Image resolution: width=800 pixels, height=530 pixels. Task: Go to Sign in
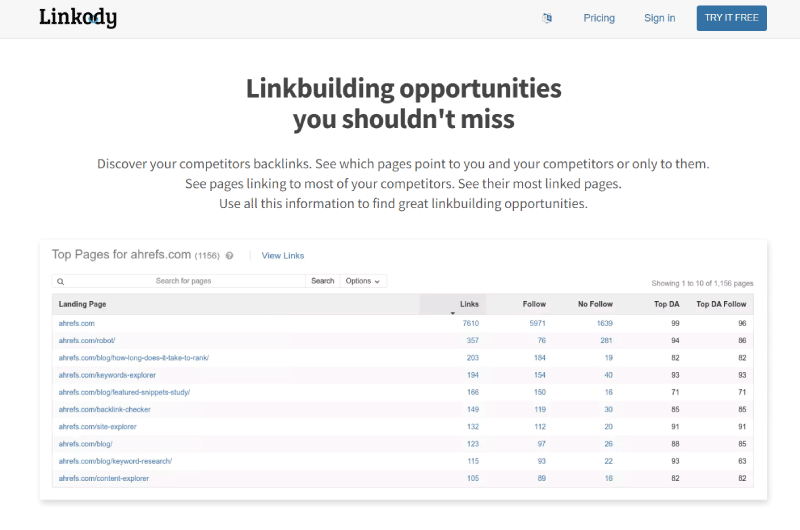tap(659, 18)
